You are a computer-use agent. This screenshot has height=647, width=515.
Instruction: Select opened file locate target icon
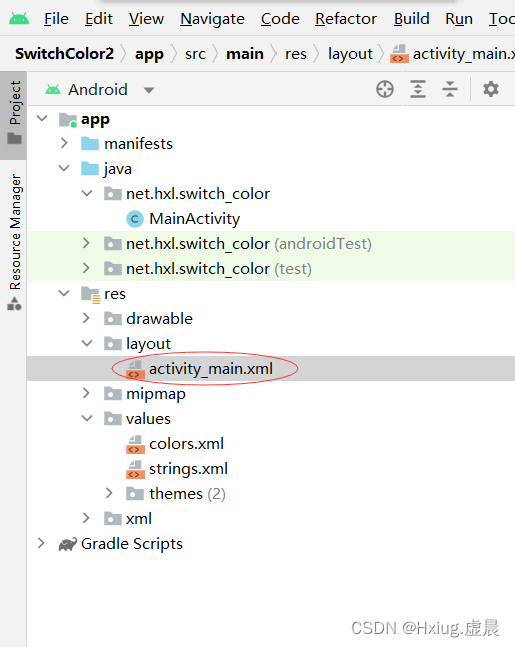coord(385,89)
